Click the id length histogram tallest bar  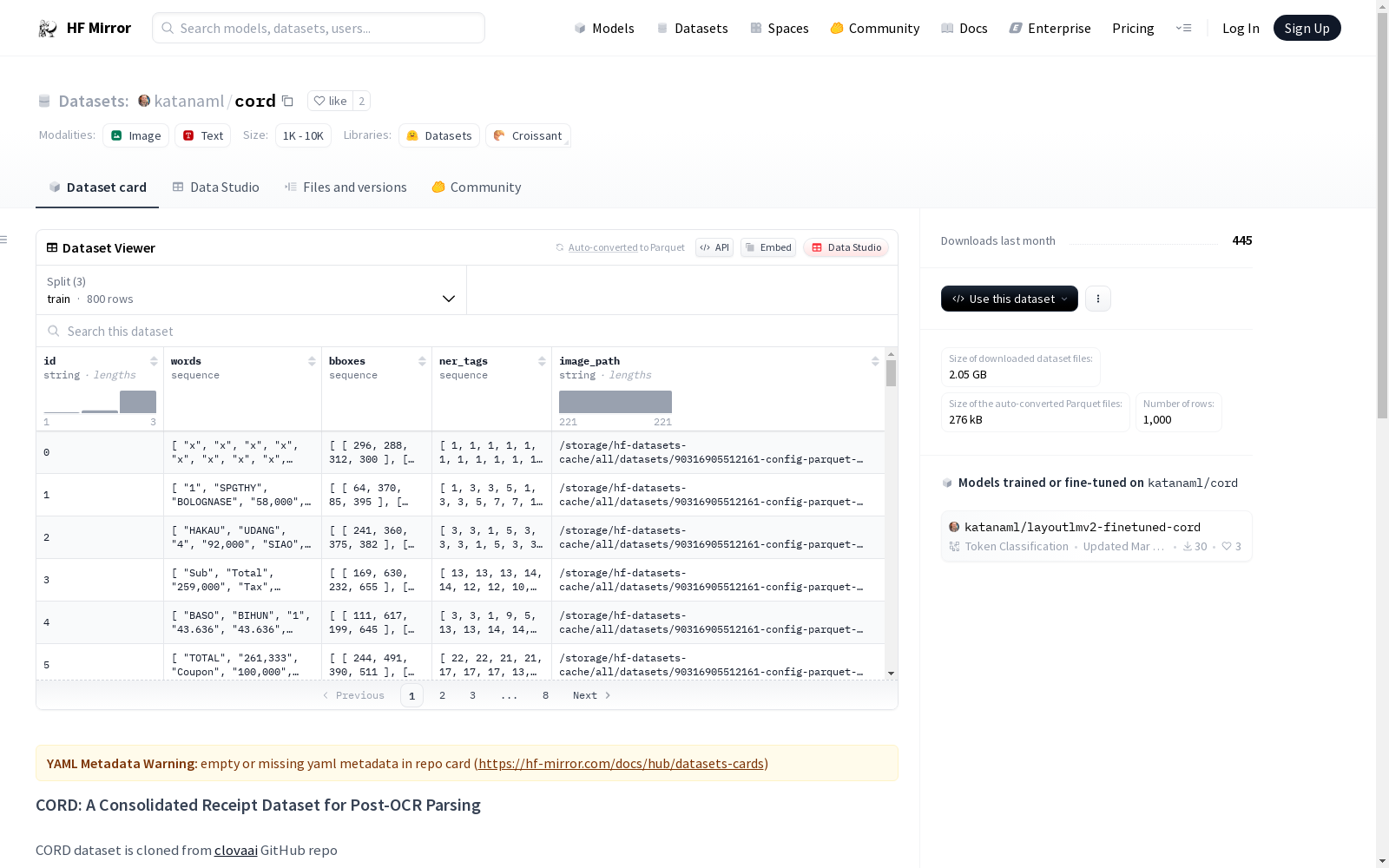tap(138, 402)
